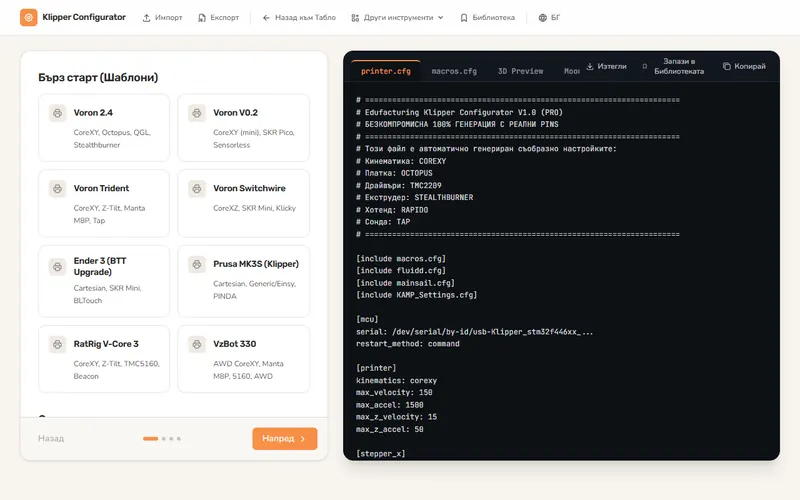
Task: Click the Копирай button
Action: pos(744,66)
